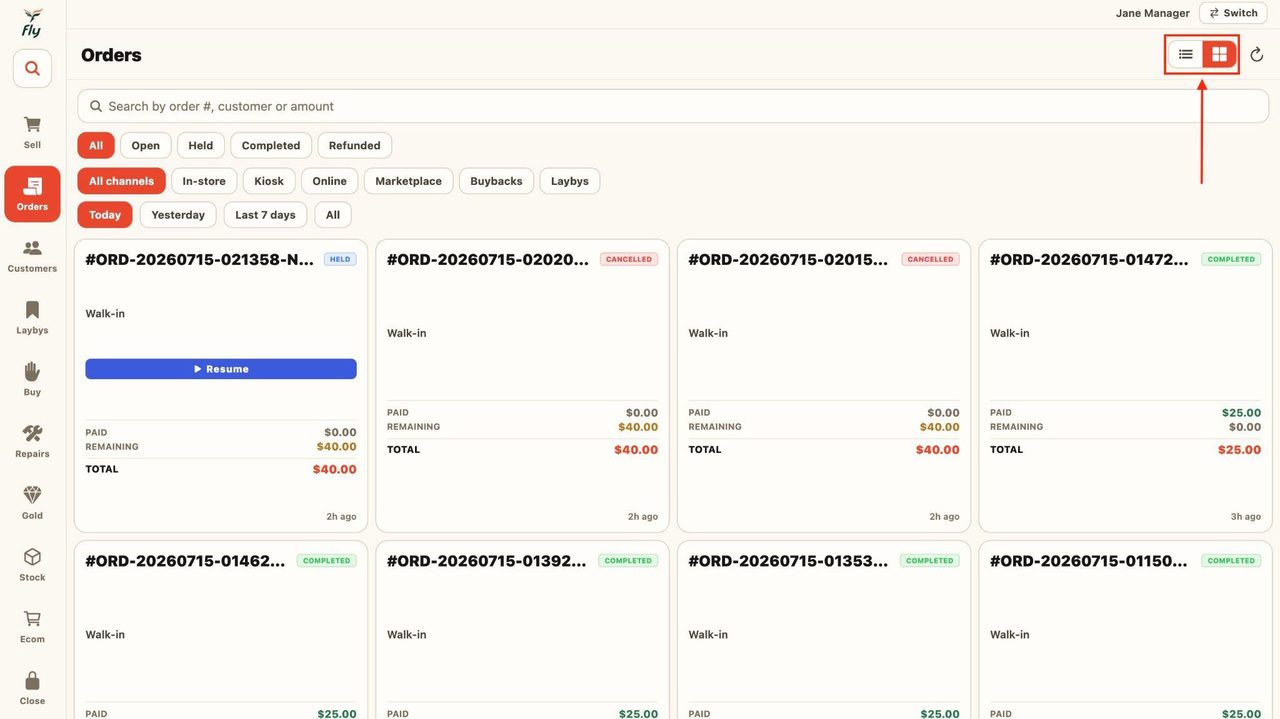Filter by Laybys channel chip
The image size is (1280, 719).
(570, 181)
